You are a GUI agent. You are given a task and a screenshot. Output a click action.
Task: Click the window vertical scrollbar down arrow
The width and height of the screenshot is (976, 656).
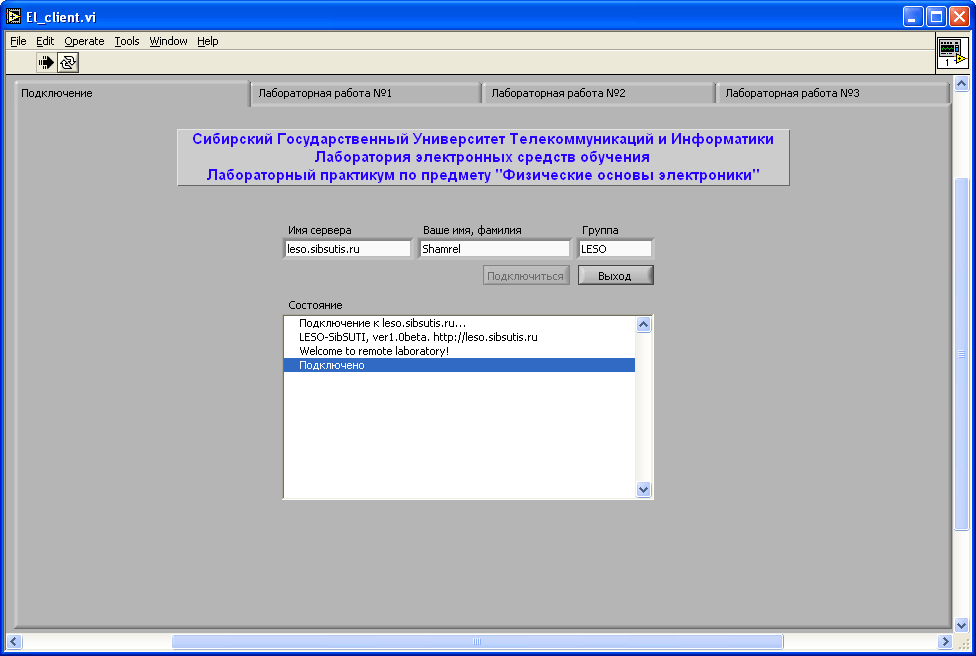962,626
